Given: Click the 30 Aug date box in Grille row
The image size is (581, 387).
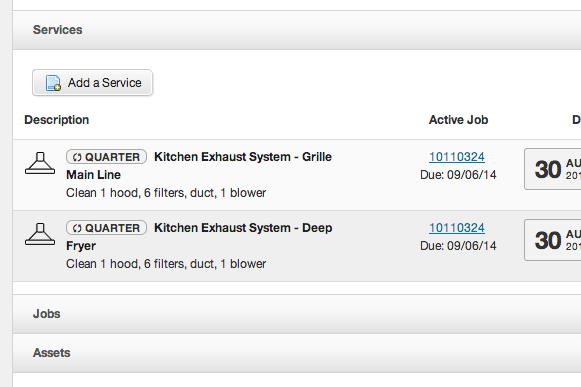Looking at the screenshot, I should pyautogui.click(x=552, y=169).
